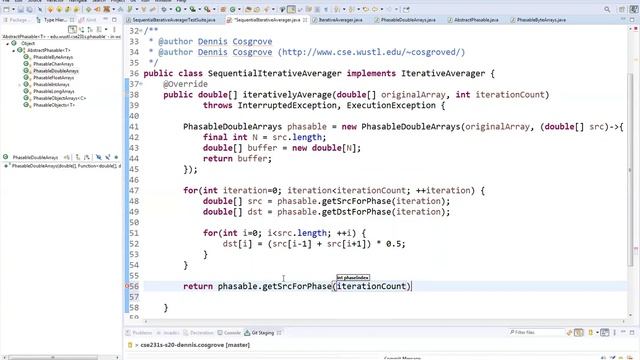640x360 pixels.
Task: Click the Debug bug toolbar icon
Action: (x=164, y=9)
